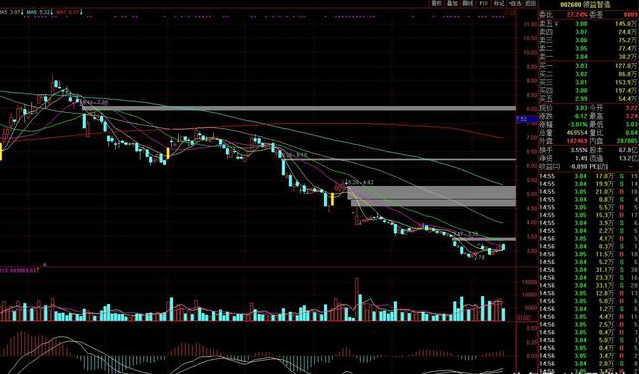The width and height of the screenshot is (639, 374).
Task: Click the 卖一 sell-one row label
Action: coord(546,57)
